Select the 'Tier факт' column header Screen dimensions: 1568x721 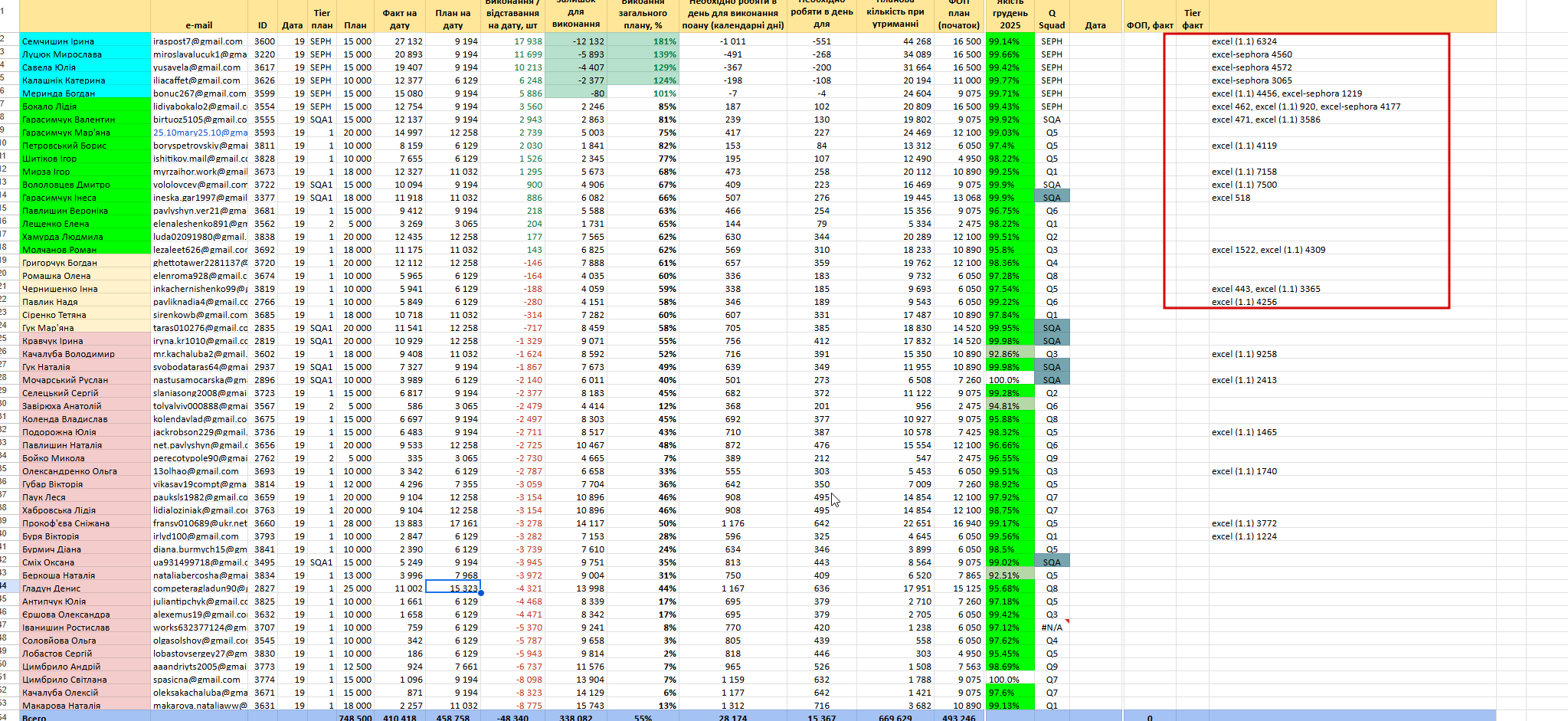(x=1193, y=19)
